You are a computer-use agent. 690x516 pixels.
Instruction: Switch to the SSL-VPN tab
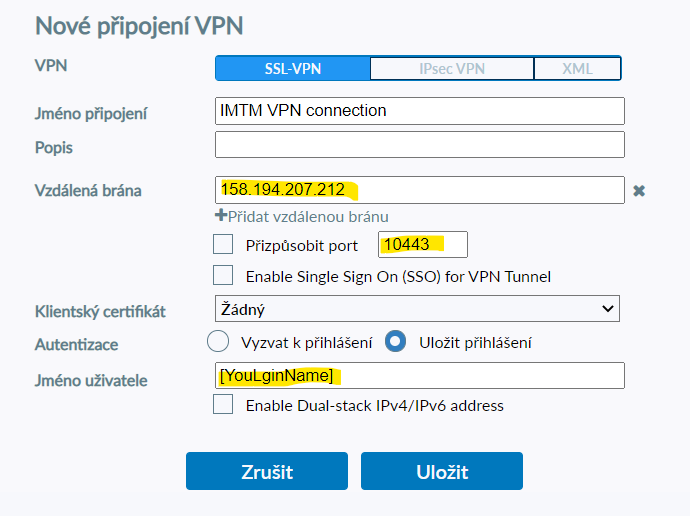292,68
